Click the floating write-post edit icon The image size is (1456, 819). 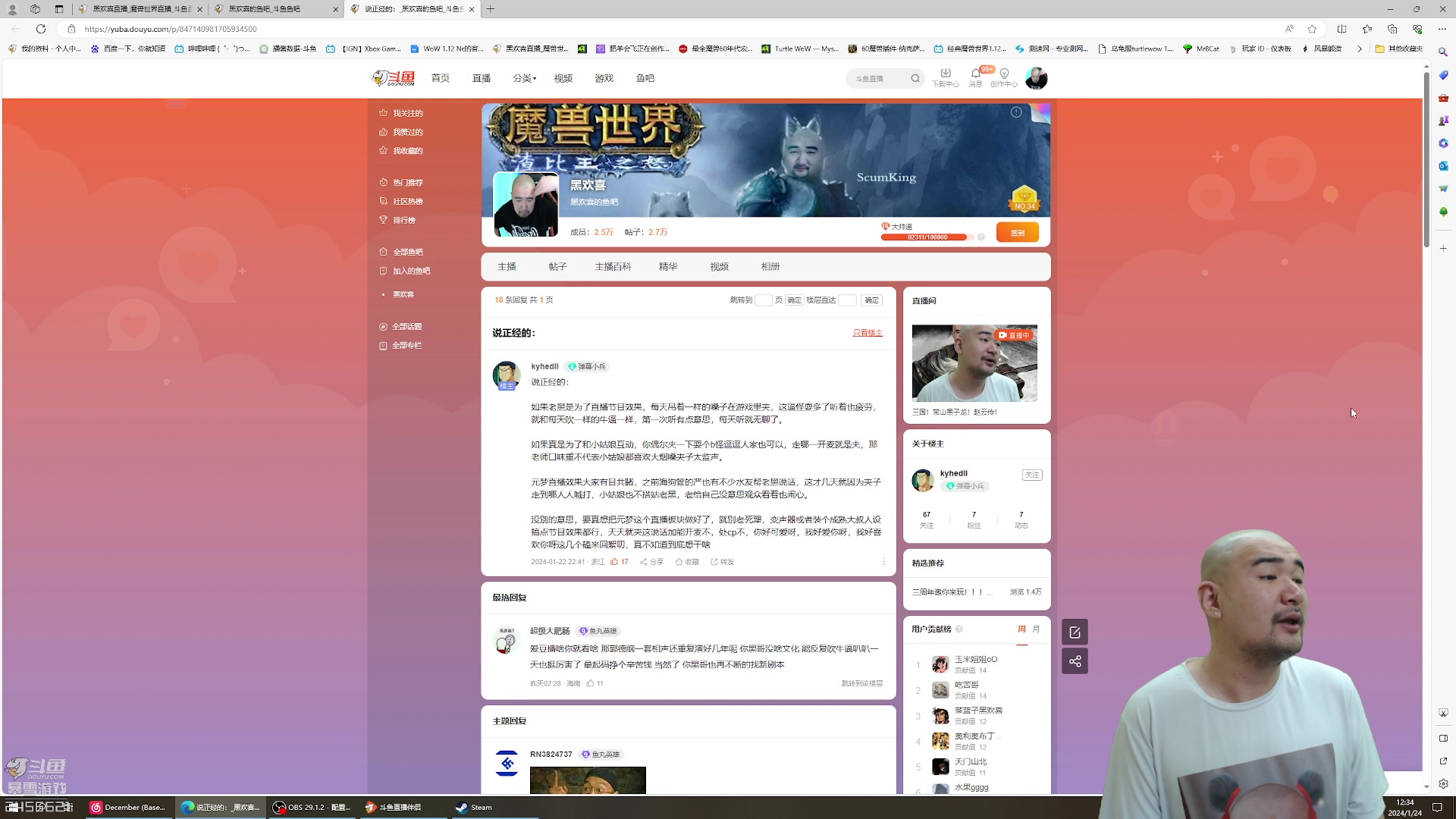(x=1075, y=632)
